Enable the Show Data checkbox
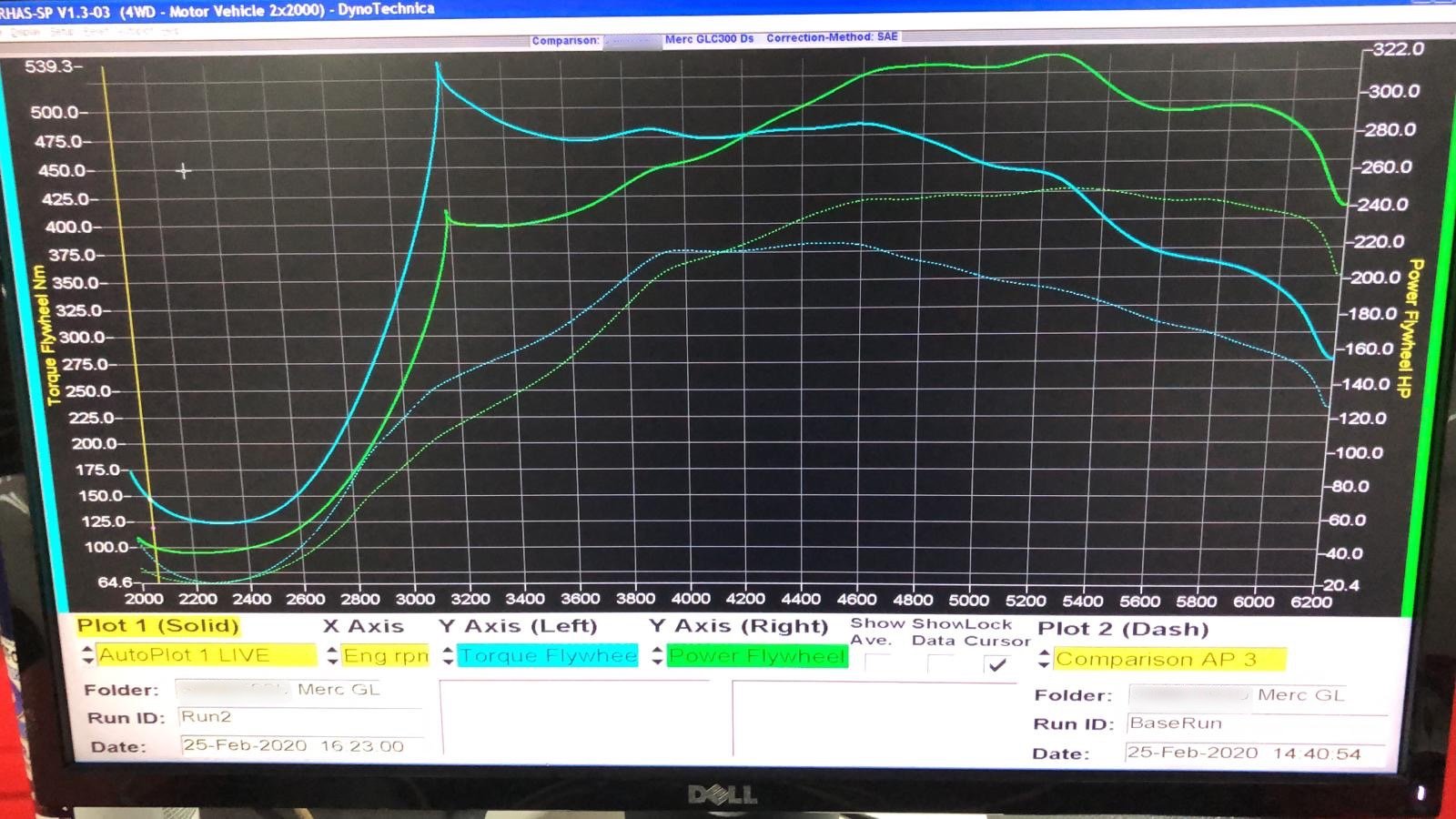The height and width of the screenshot is (819, 1456). pyautogui.click(x=941, y=664)
